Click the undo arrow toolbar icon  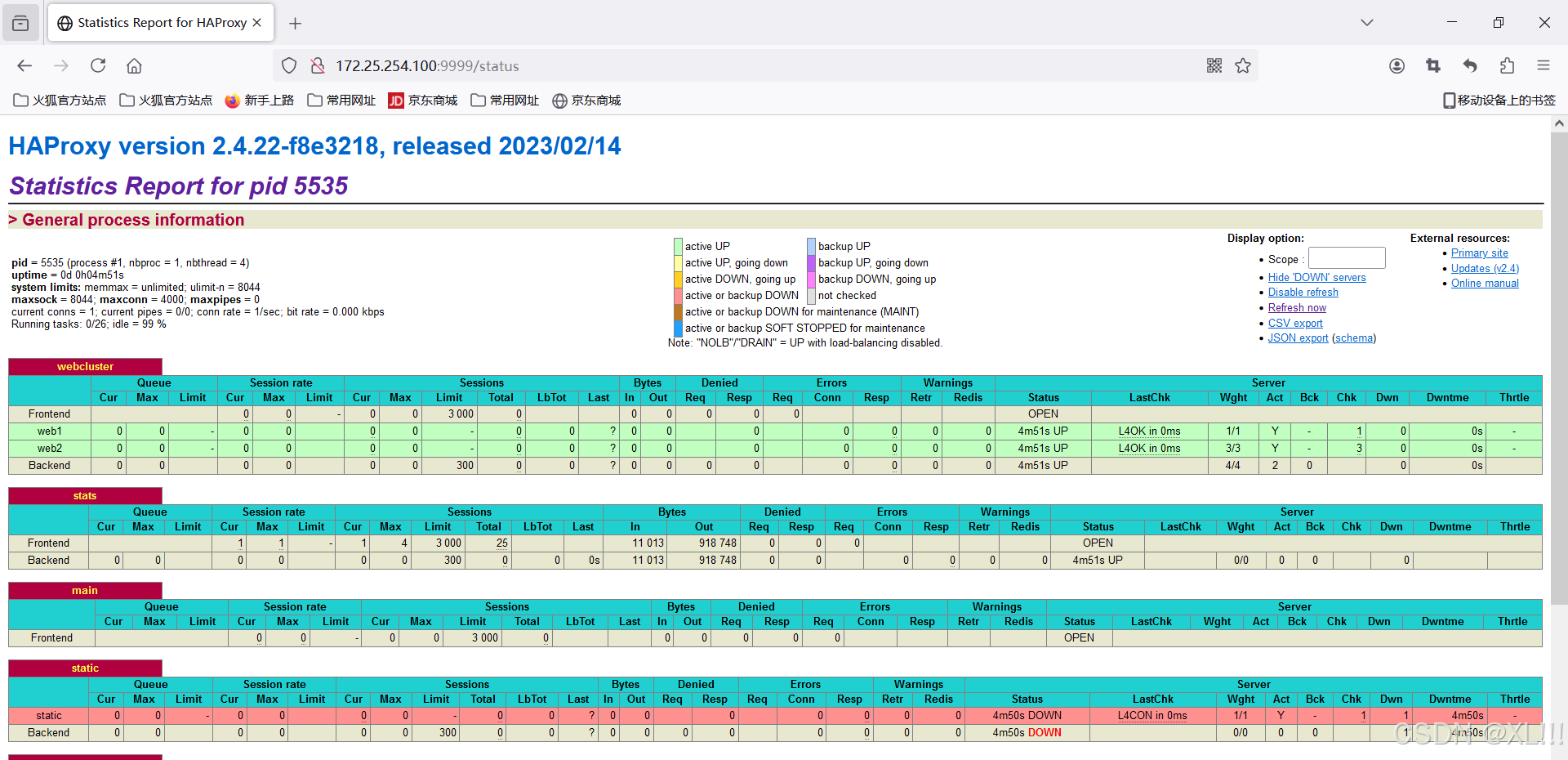1470,66
